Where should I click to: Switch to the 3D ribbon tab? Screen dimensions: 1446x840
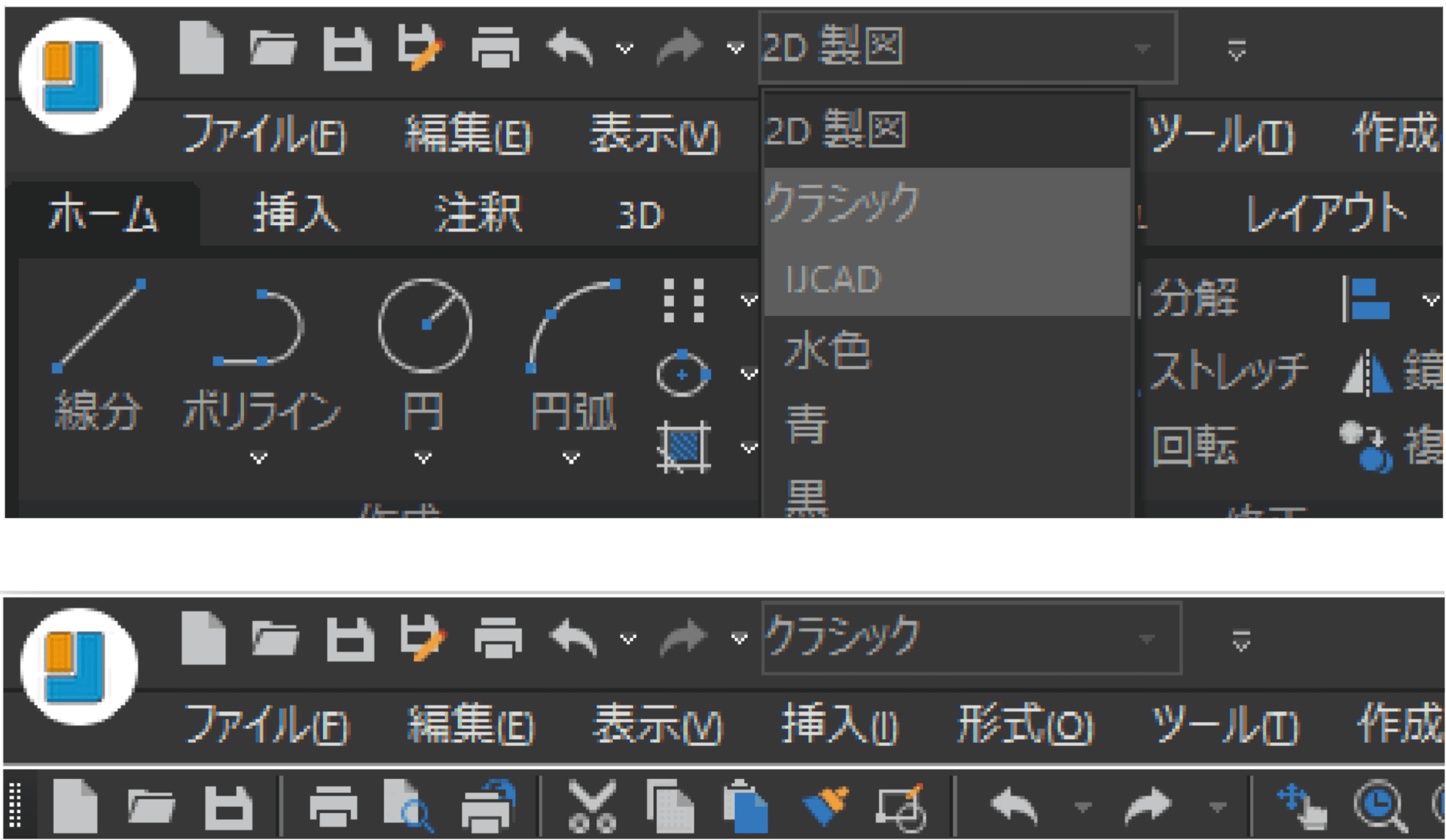640,216
